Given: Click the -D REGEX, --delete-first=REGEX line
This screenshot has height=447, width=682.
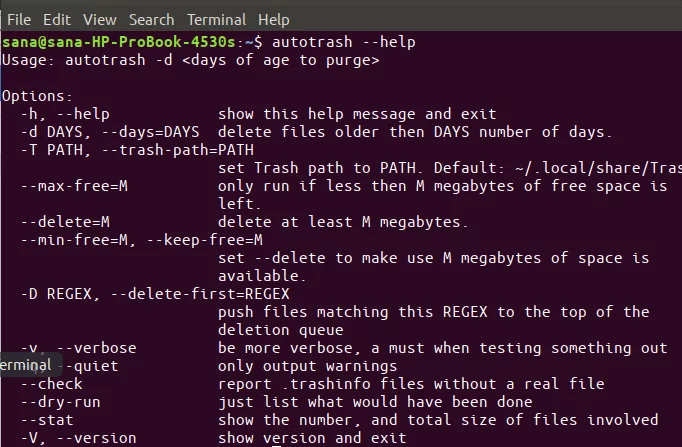Looking at the screenshot, I should [155, 294].
